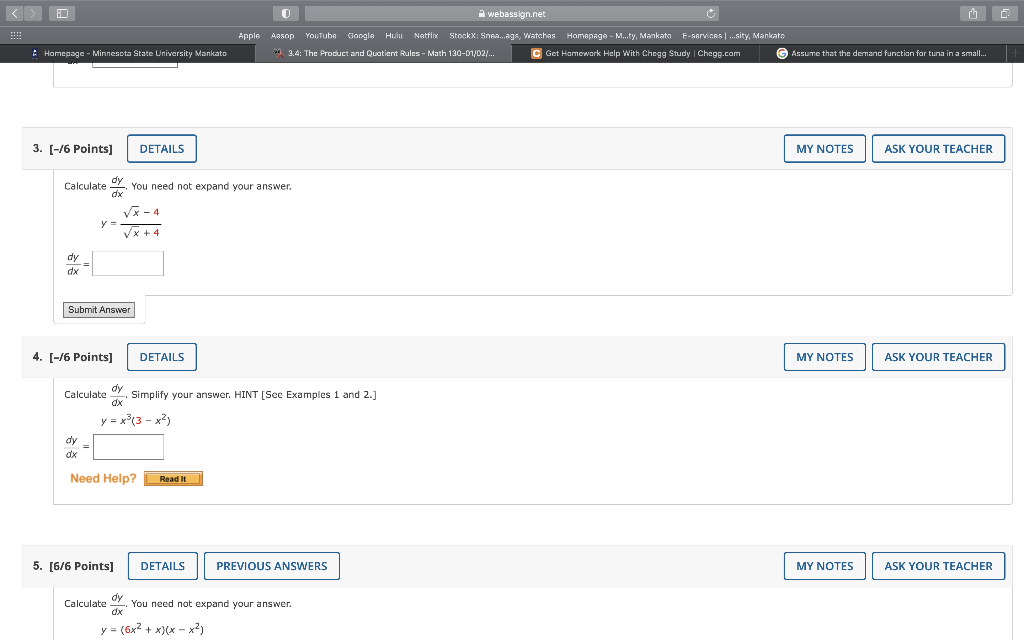Switch to the Chegg Study tab

click(x=638, y=53)
